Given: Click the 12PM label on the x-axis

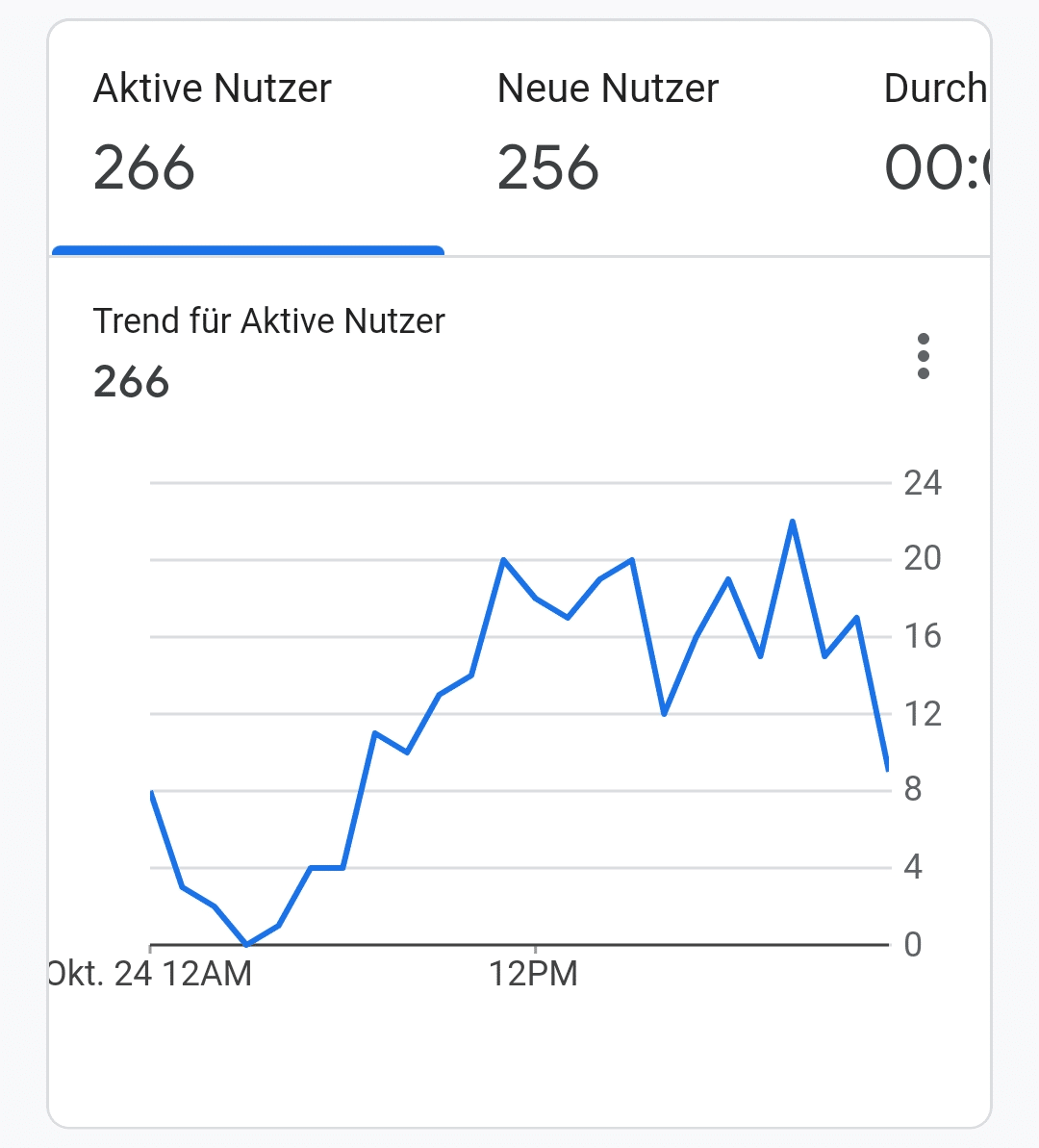Looking at the screenshot, I should [533, 974].
